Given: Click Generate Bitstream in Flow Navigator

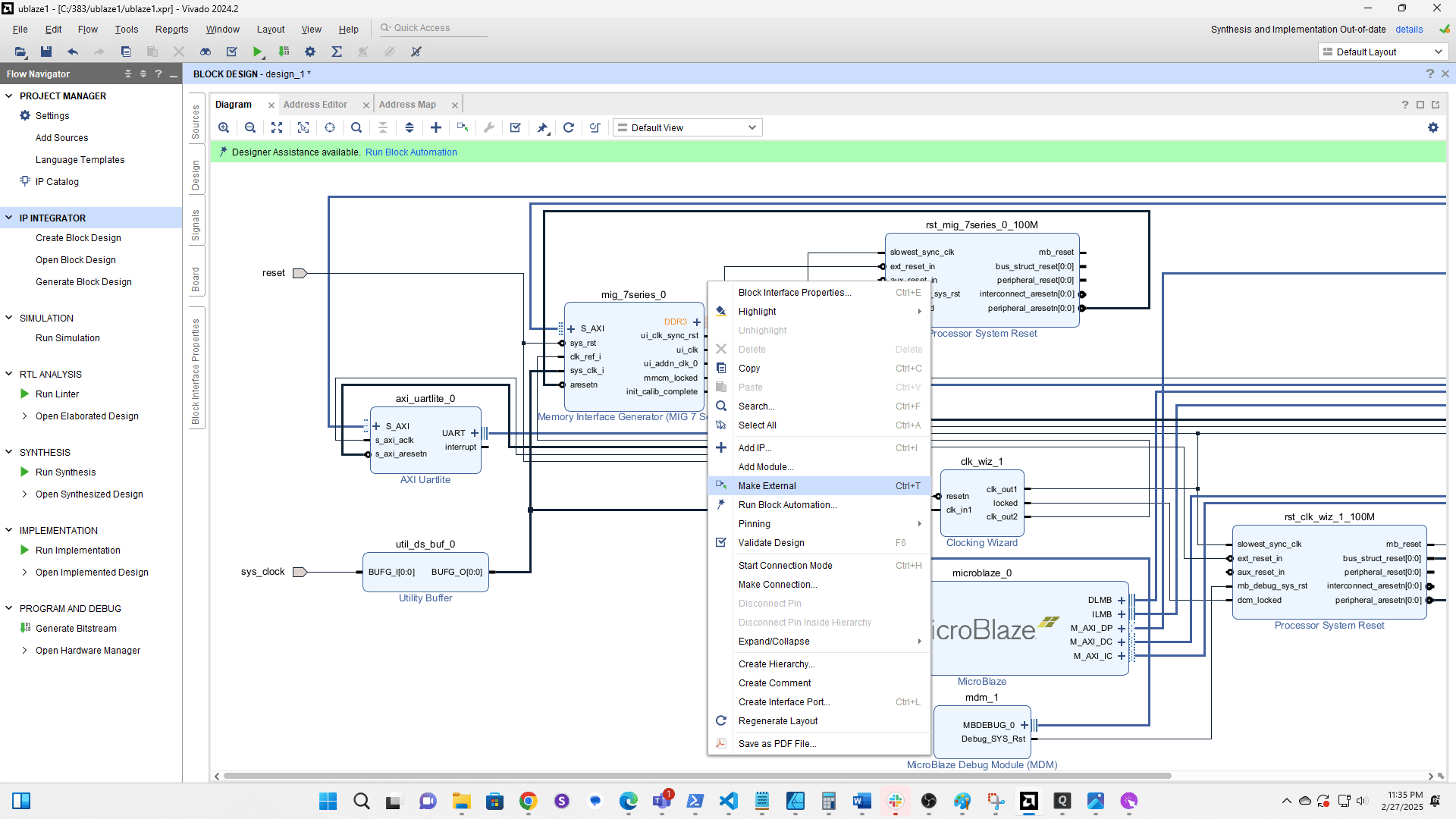Looking at the screenshot, I should 76,629.
